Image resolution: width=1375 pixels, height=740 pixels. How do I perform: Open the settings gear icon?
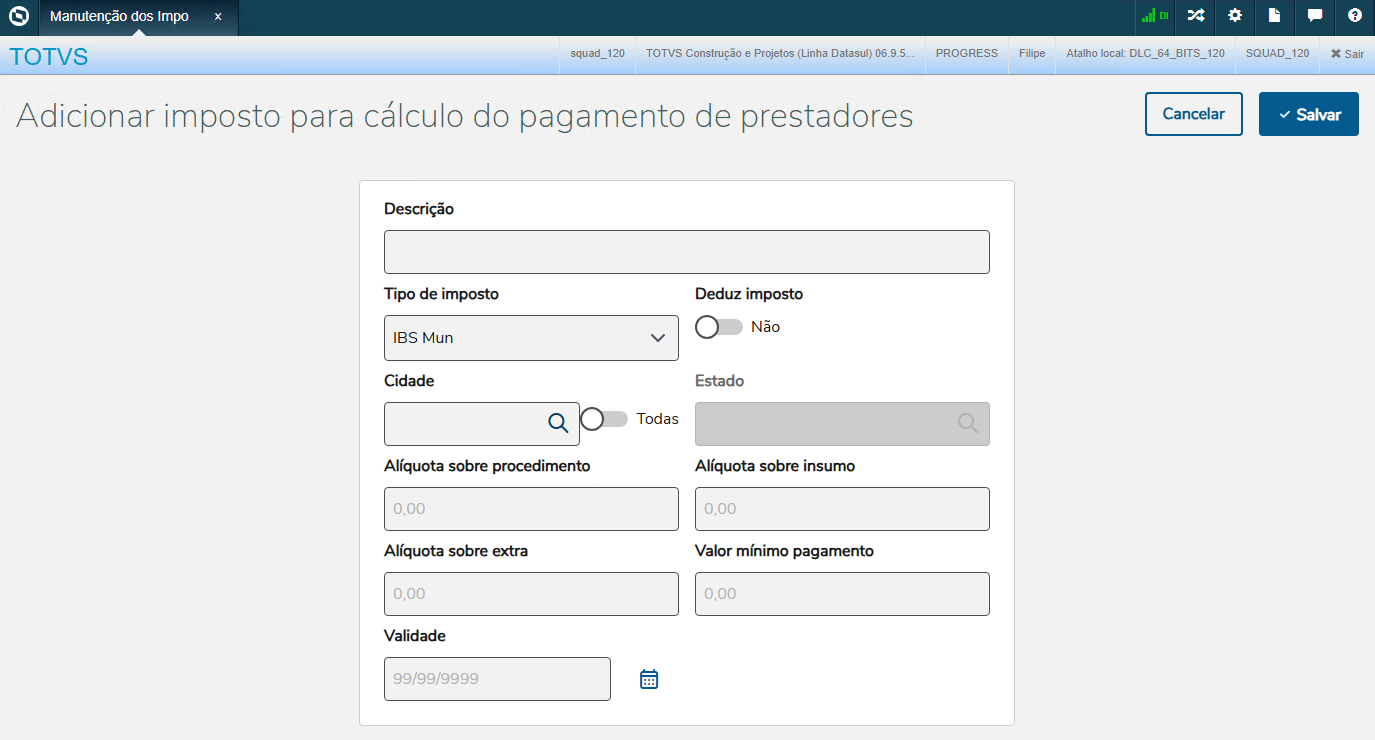(1235, 16)
